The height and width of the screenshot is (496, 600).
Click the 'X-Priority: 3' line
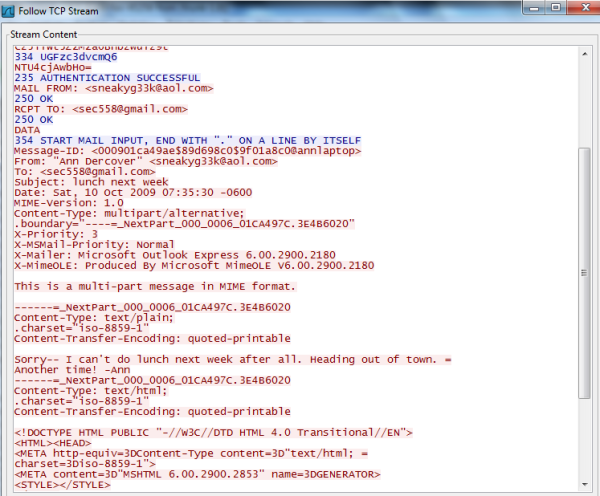[56, 234]
